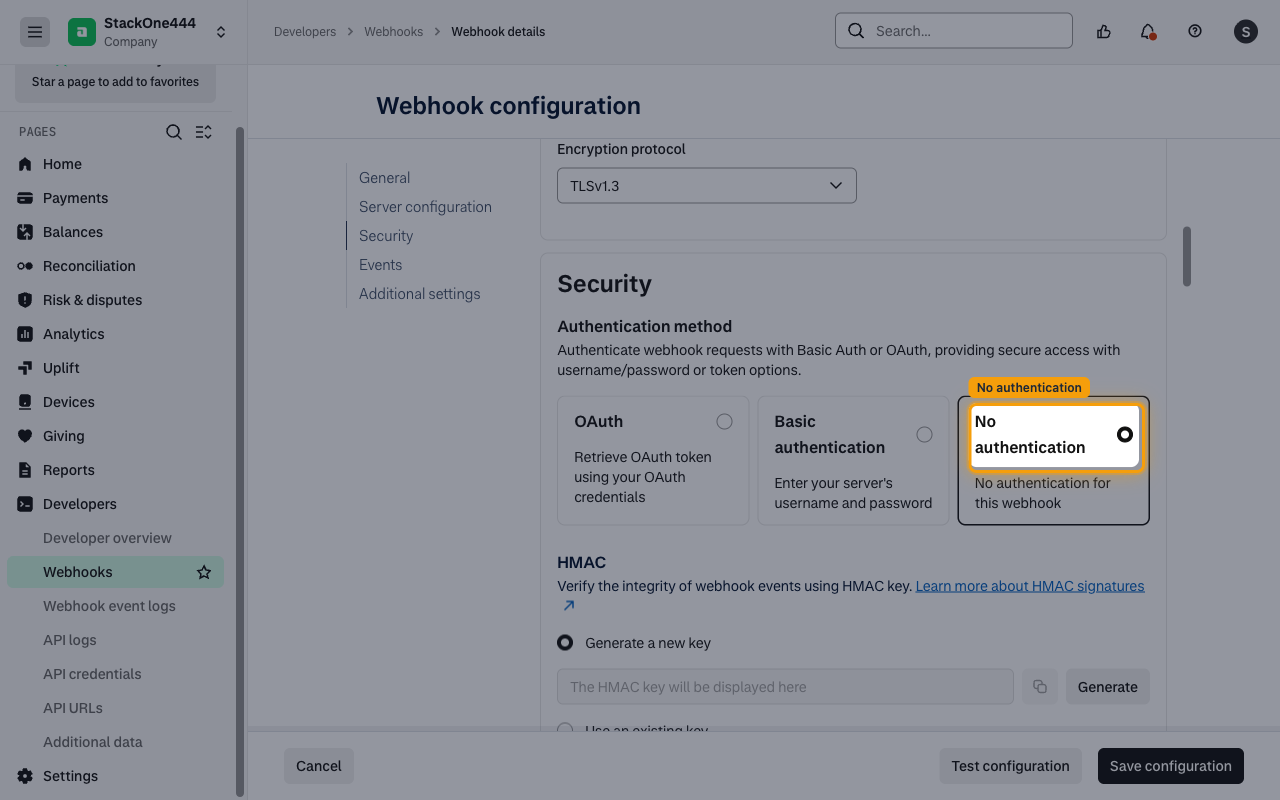Select the No authentication radio button
The image size is (1280, 800).
point(1125,434)
